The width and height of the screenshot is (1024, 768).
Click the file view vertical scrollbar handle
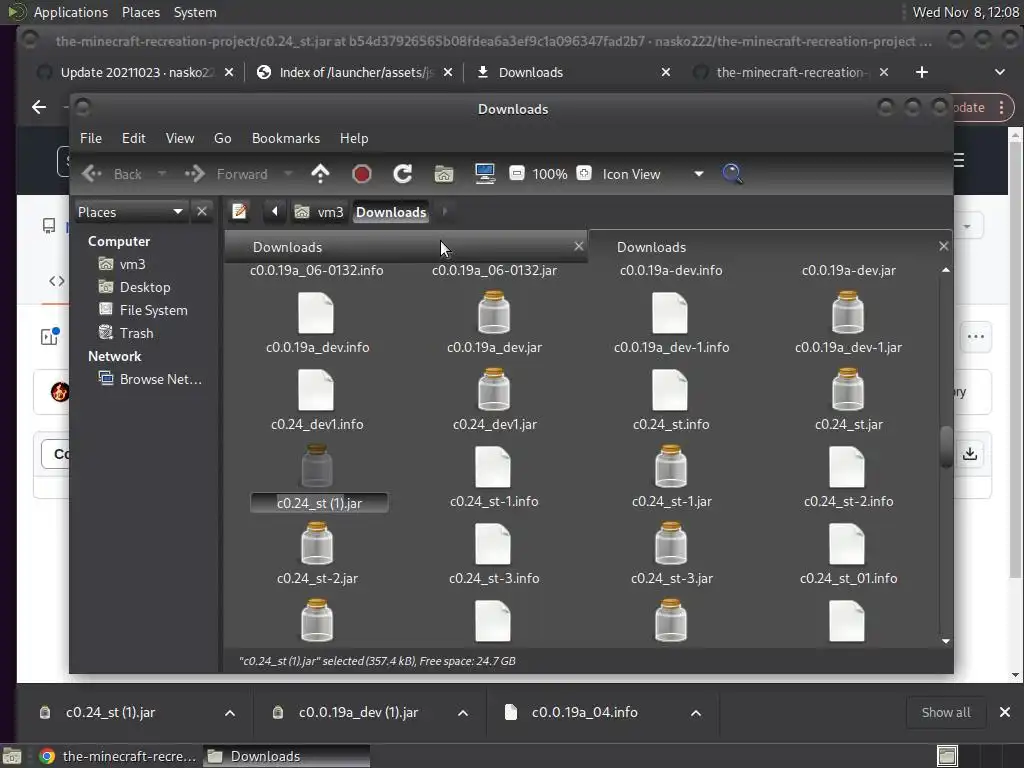946,447
